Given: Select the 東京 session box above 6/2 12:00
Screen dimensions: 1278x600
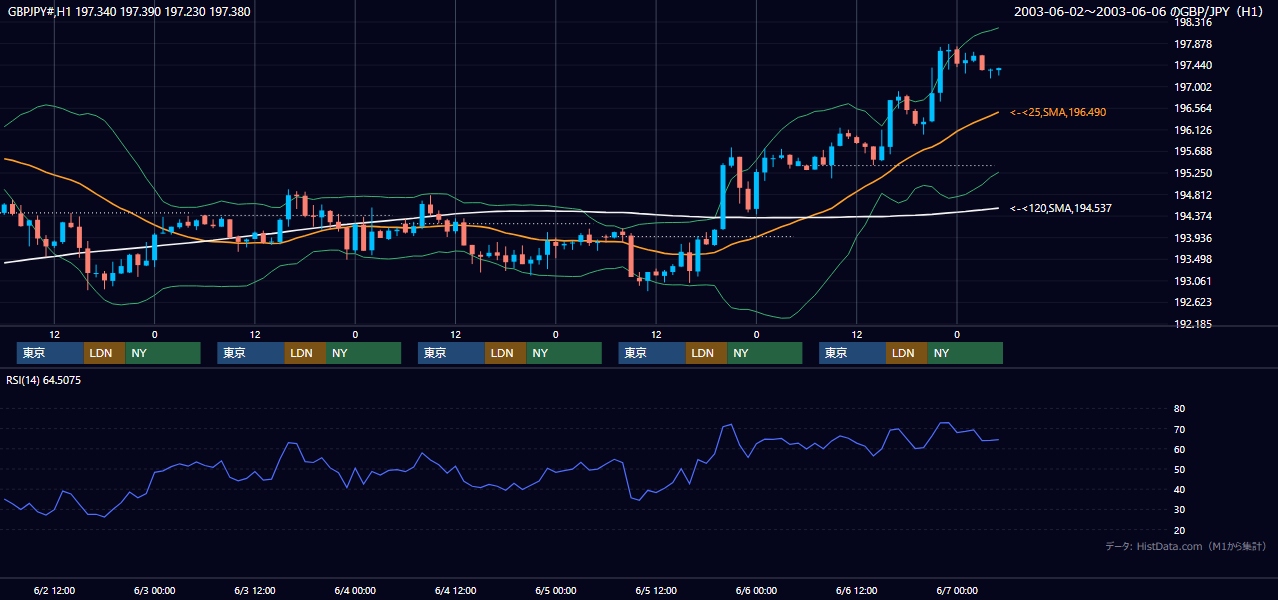Looking at the screenshot, I should click(50, 353).
